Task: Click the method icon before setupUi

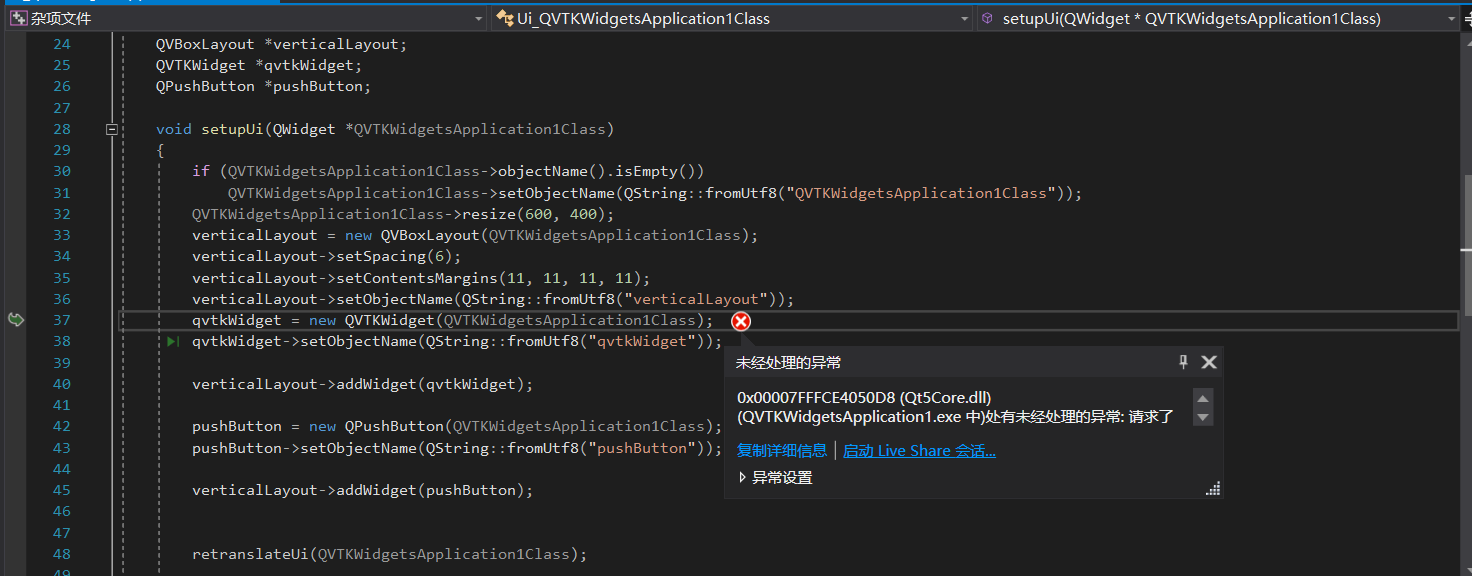Action: (987, 17)
